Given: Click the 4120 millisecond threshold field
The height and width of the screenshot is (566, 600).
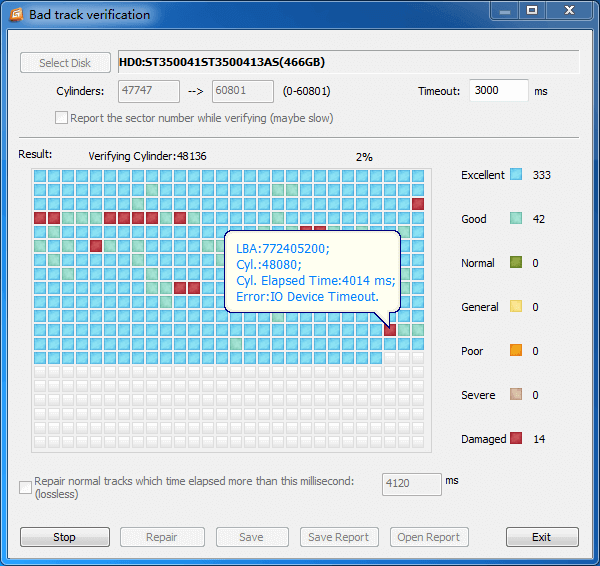Looking at the screenshot, I should (x=411, y=485).
